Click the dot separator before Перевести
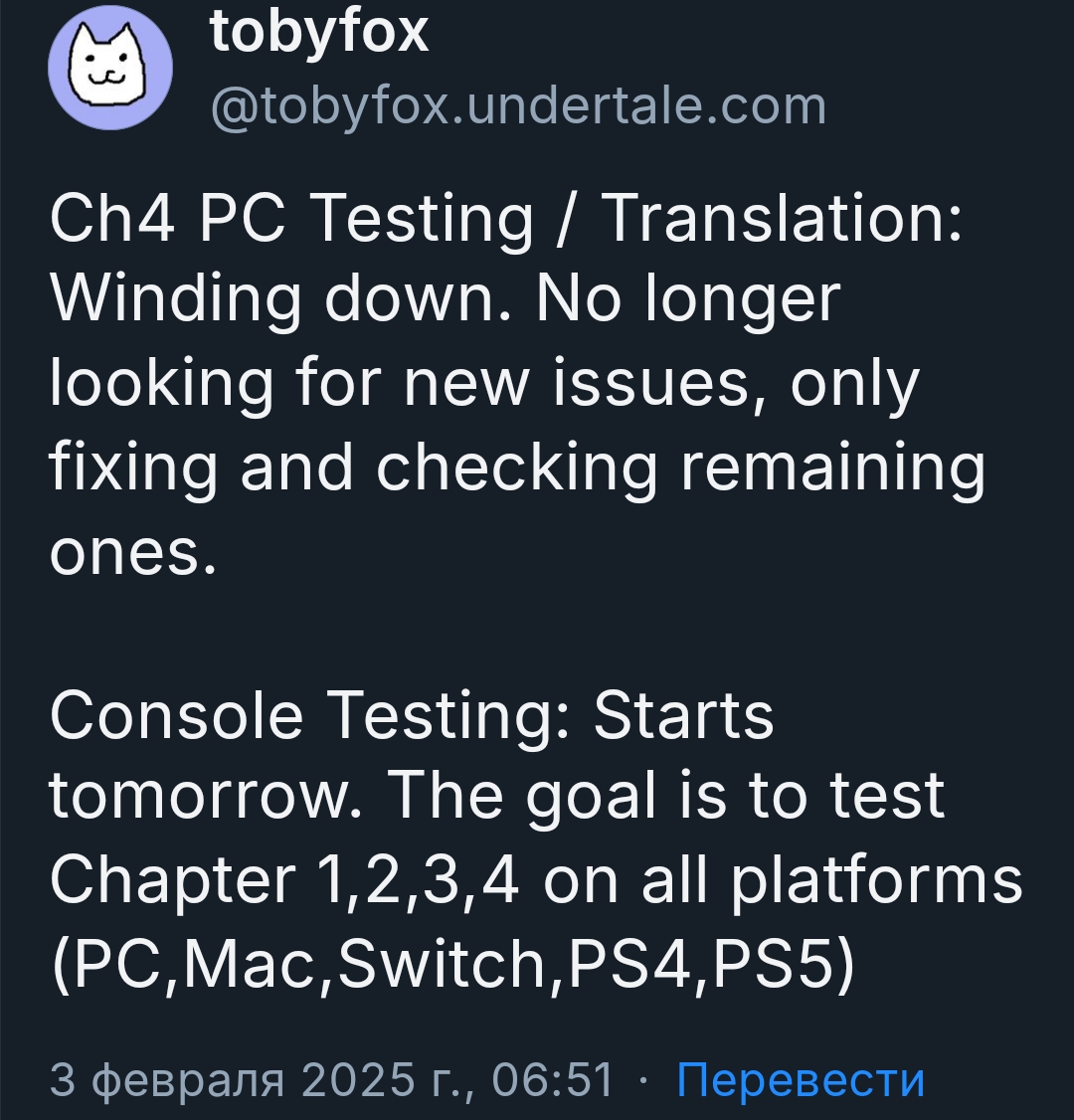The image size is (1074, 1120). 644,1080
